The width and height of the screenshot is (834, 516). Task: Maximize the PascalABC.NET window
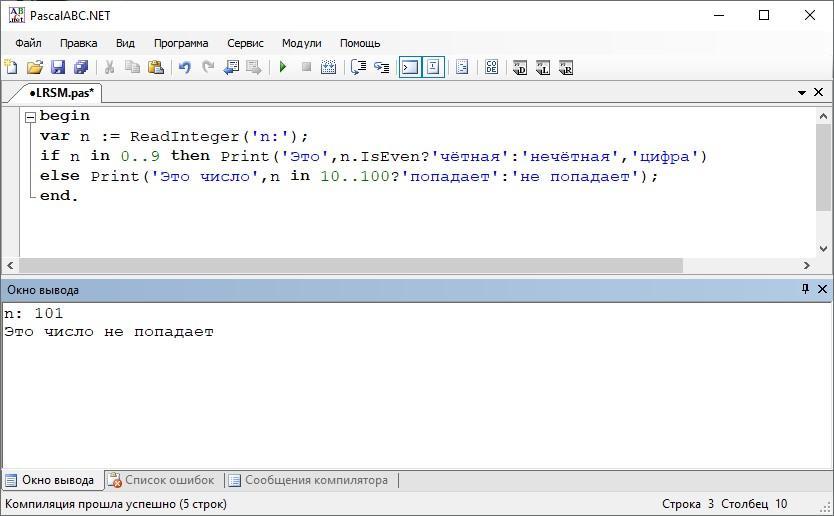pos(764,15)
